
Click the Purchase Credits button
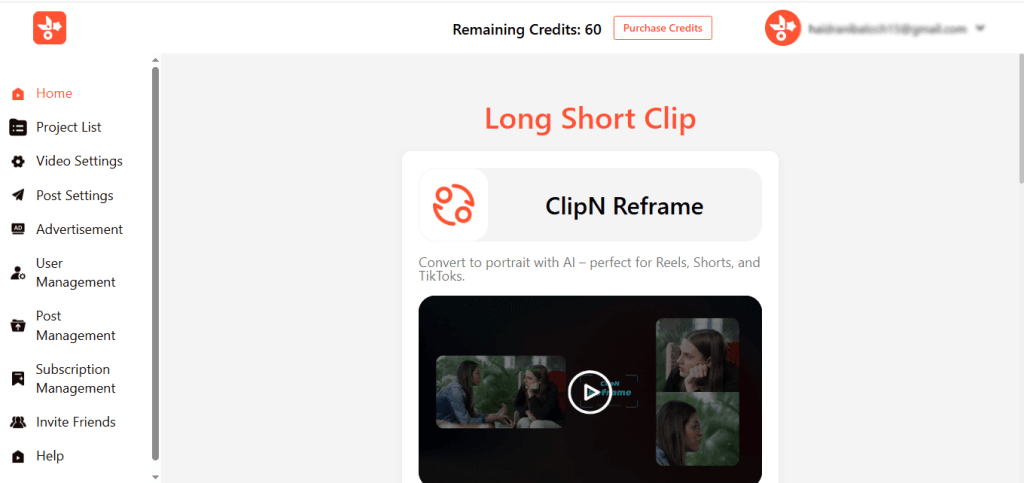tap(662, 28)
